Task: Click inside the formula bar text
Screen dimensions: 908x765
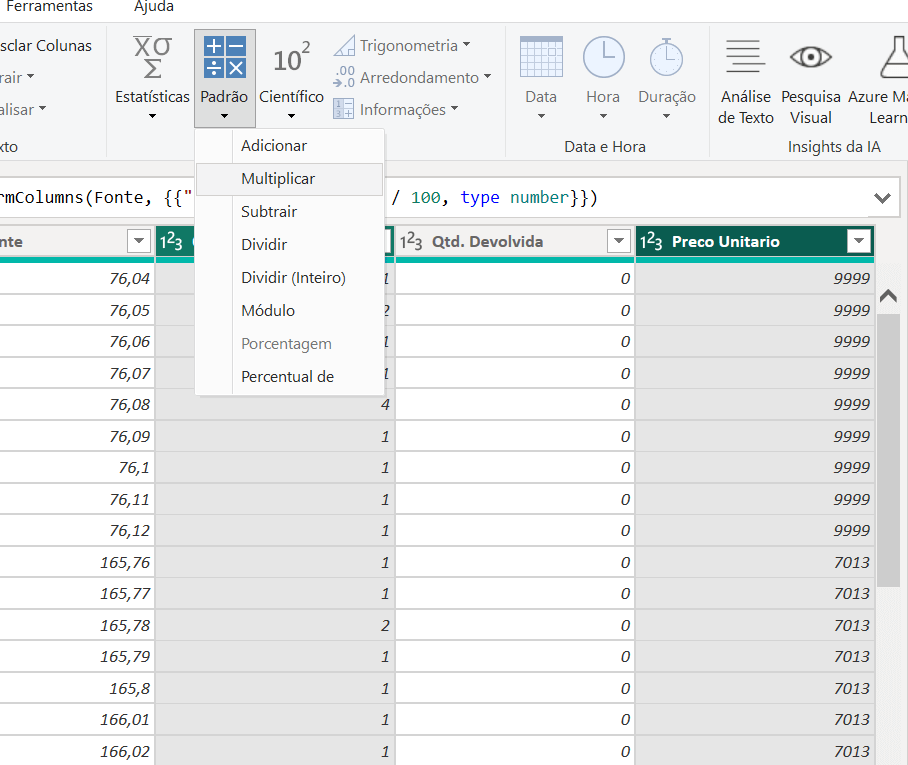Action: tap(495, 198)
